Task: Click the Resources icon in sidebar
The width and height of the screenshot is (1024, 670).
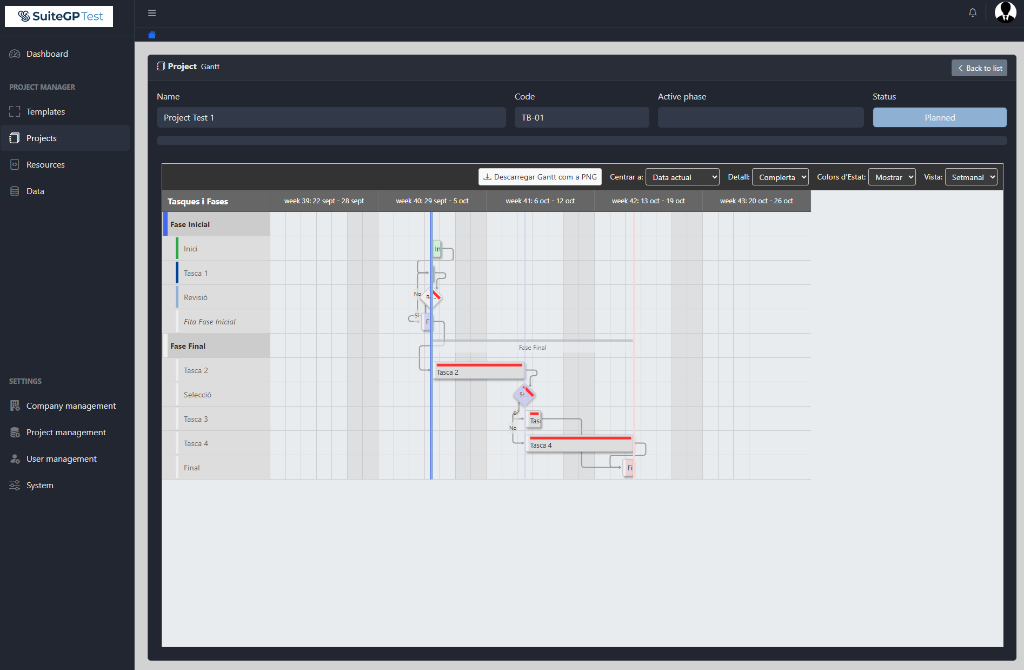Action: point(14,165)
